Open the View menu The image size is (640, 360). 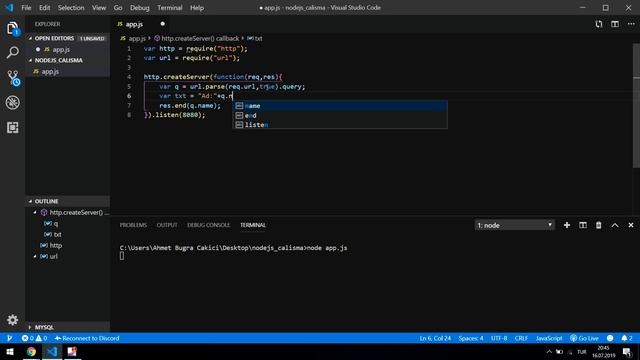[x=99, y=8]
